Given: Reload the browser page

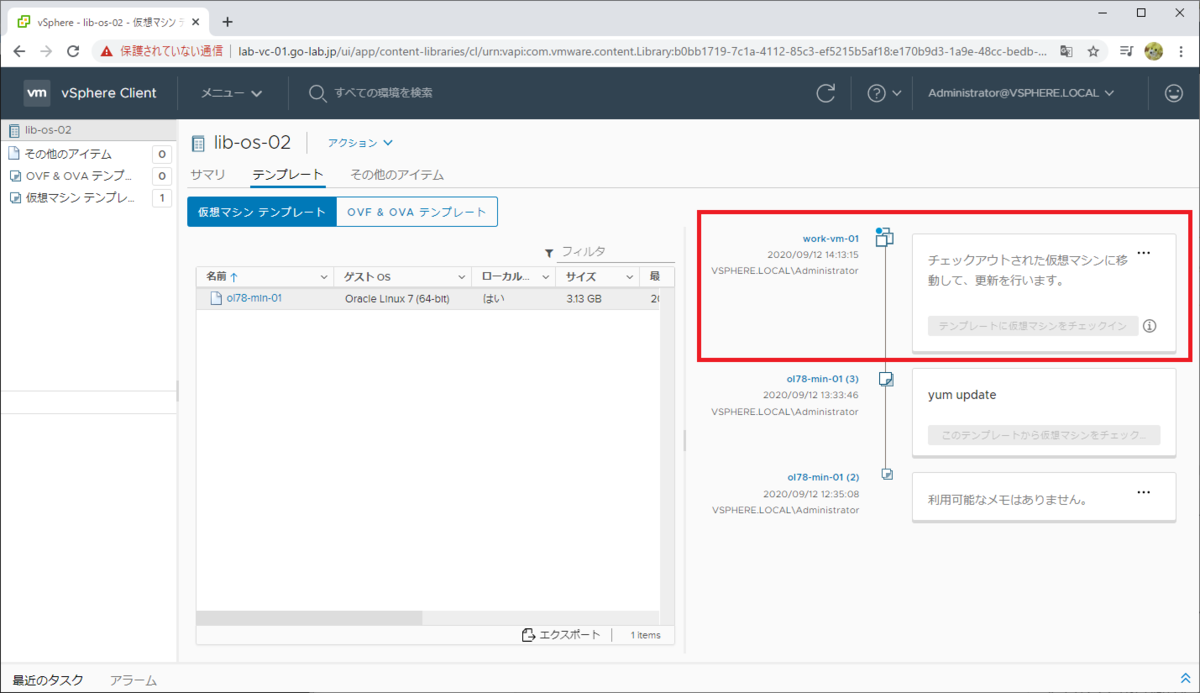Looking at the screenshot, I should (73, 51).
